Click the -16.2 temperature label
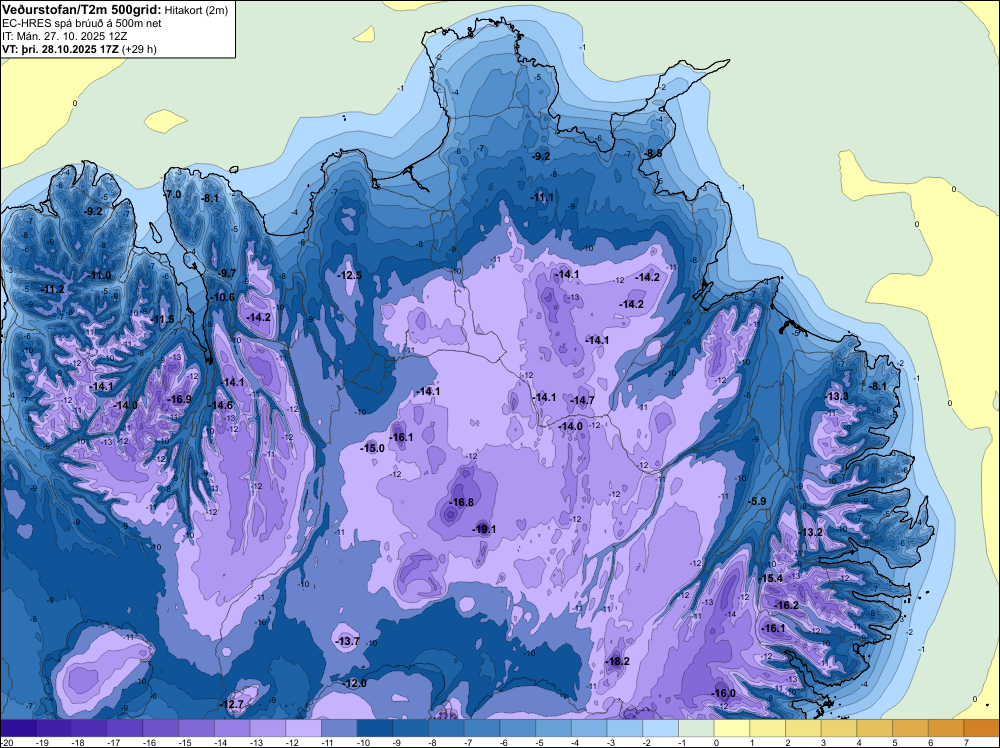This screenshot has width=1000, height=748. point(786,605)
